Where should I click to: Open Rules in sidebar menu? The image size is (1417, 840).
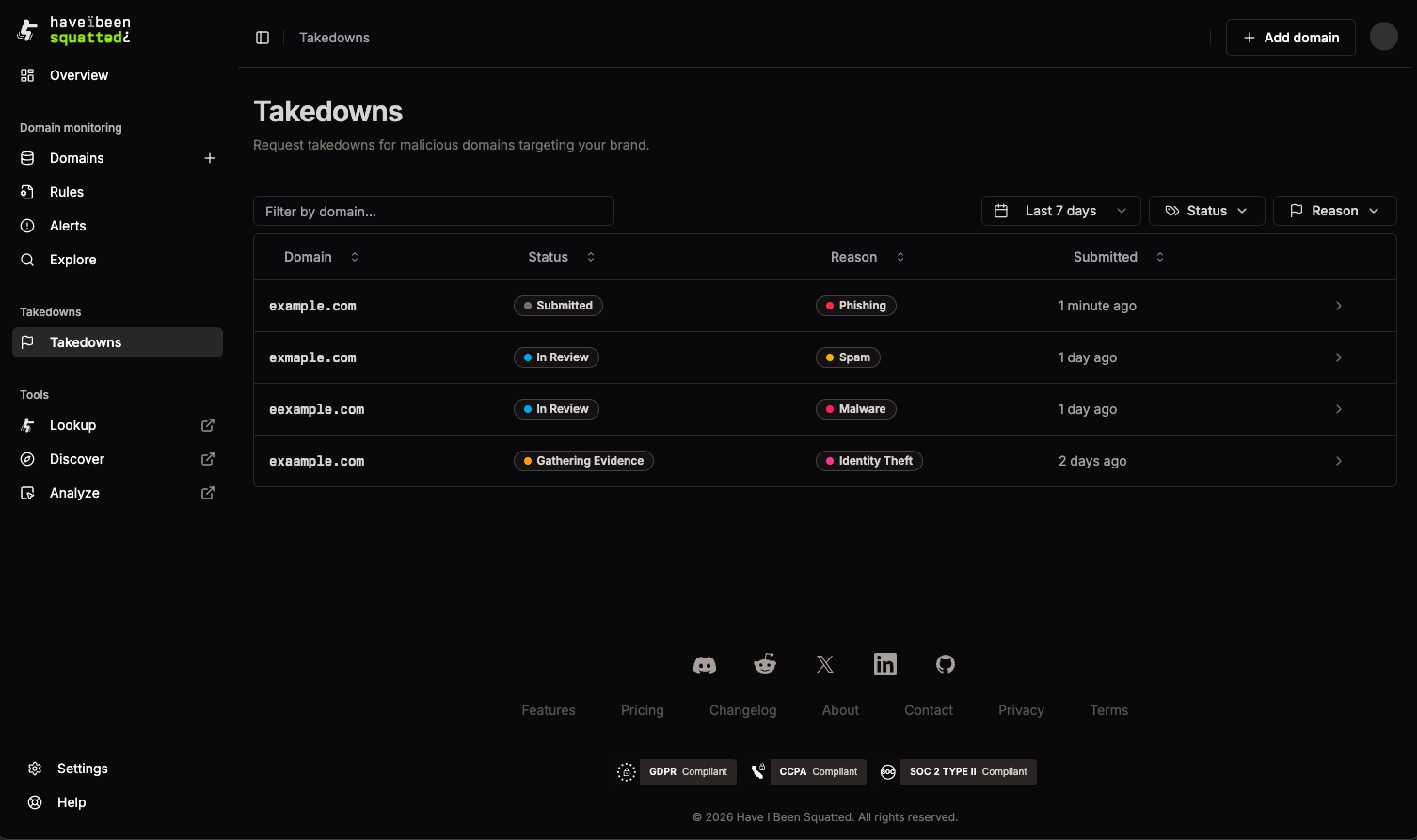(67, 192)
